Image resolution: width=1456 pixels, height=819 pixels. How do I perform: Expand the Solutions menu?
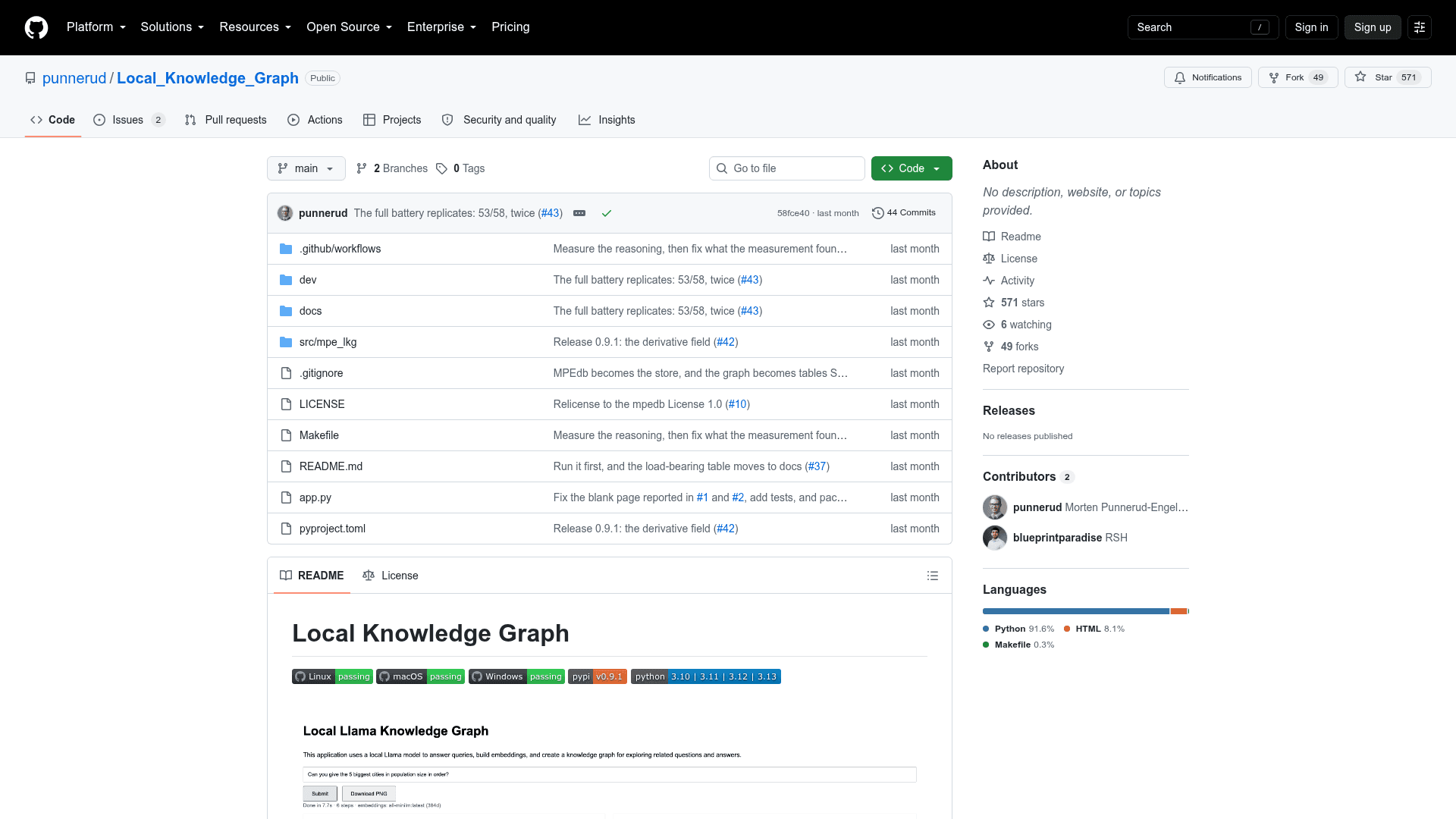(172, 27)
